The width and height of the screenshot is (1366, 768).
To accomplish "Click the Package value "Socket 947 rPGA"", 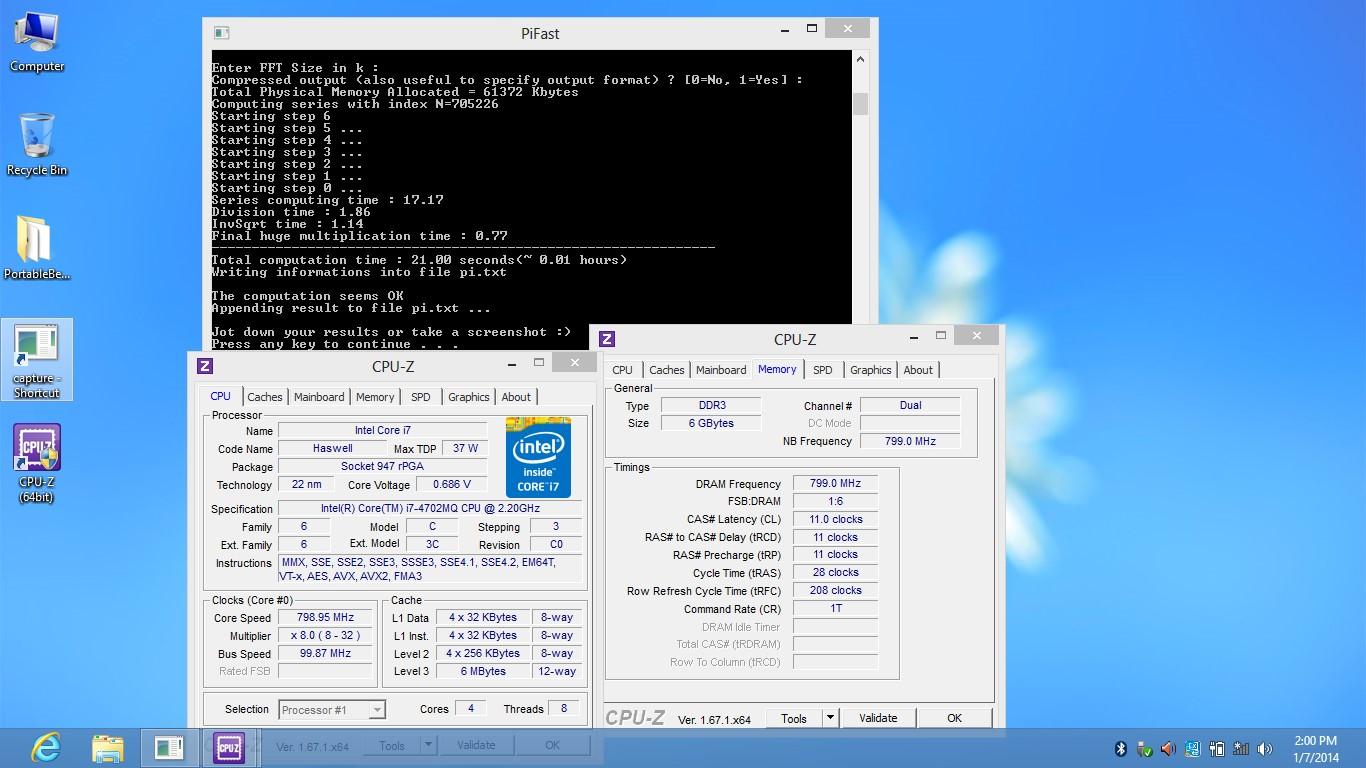I will click(x=382, y=467).
